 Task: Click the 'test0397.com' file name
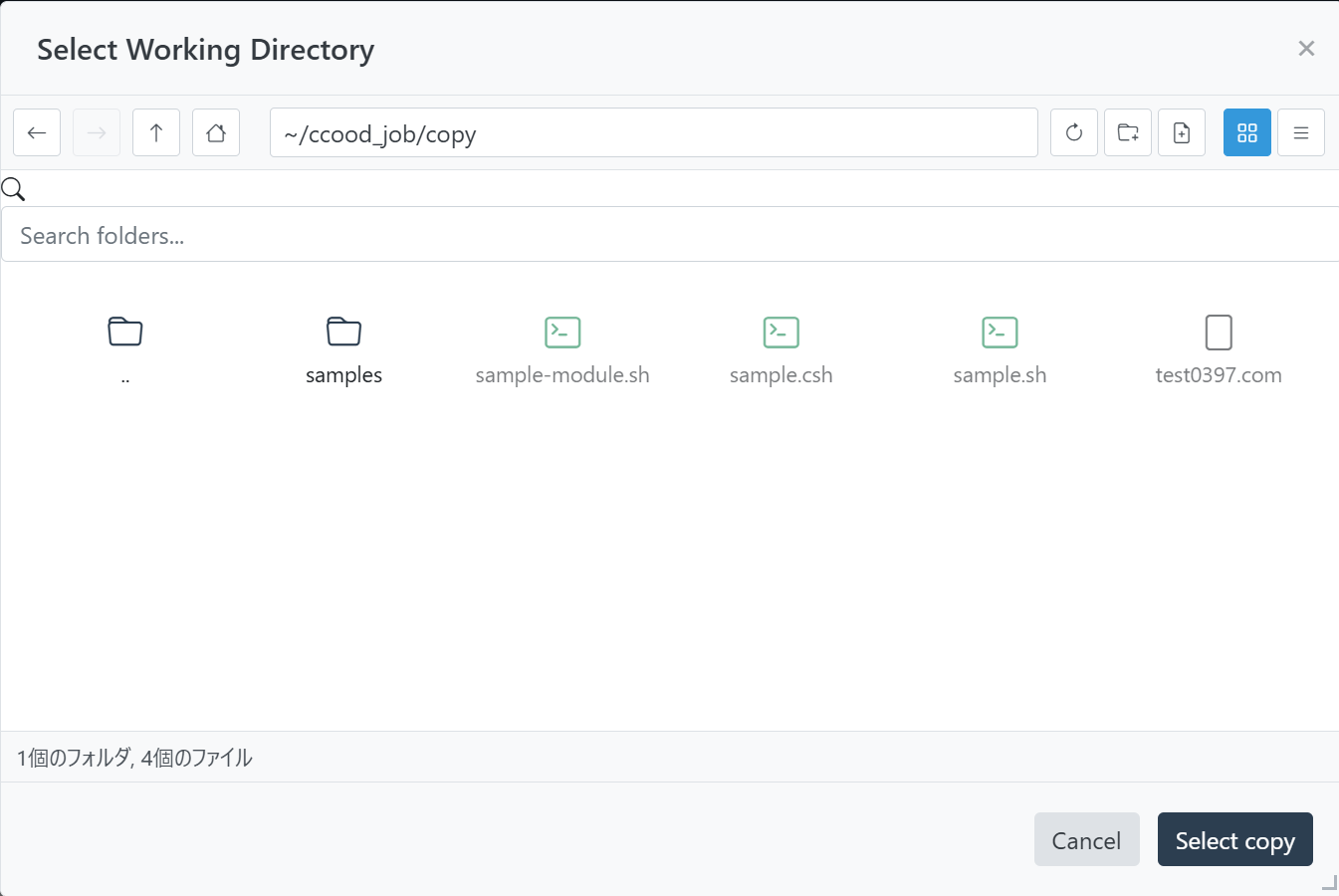(1219, 375)
